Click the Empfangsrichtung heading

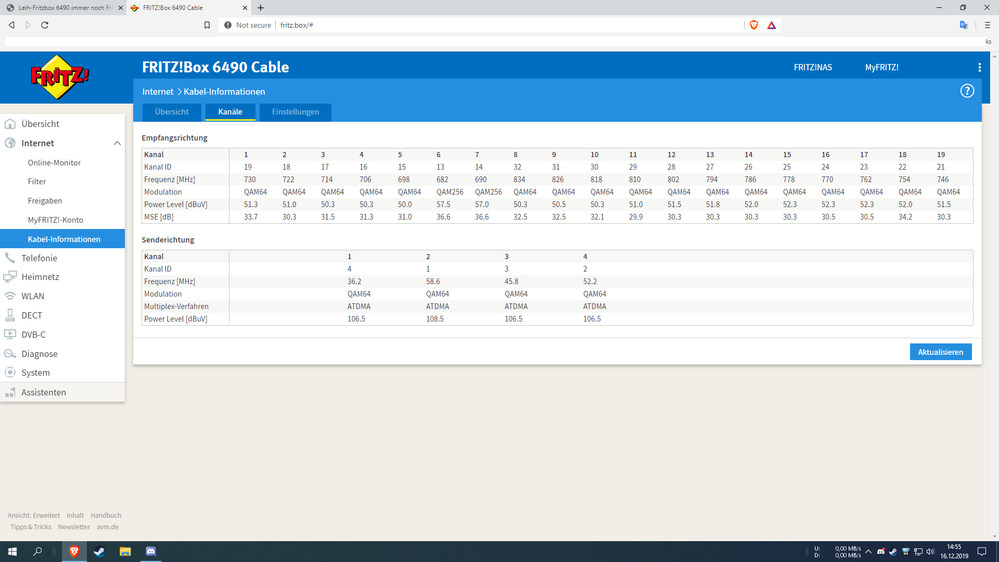pyautogui.click(x=175, y=138)
